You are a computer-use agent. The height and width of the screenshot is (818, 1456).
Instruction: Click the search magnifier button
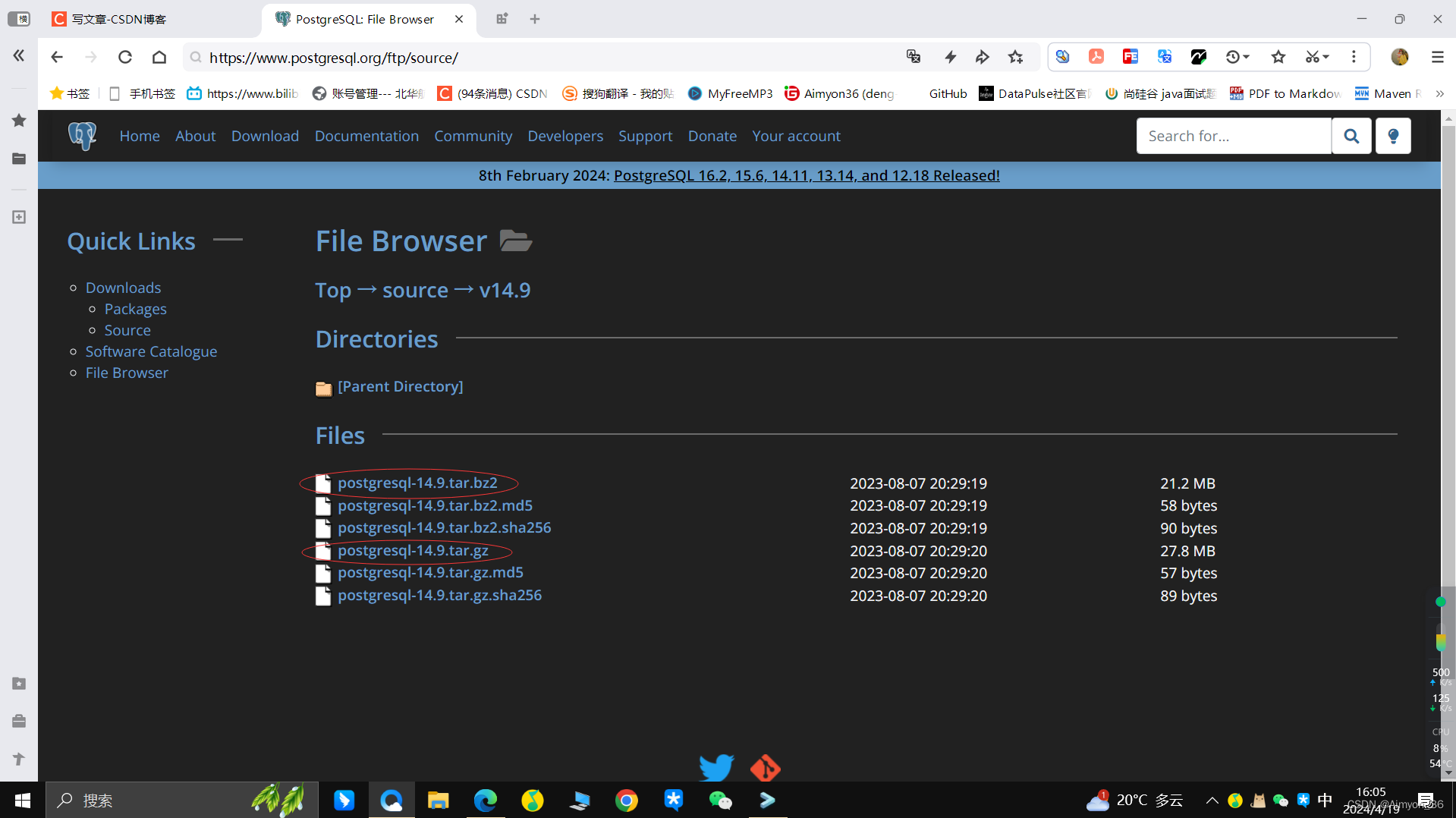1351,136
